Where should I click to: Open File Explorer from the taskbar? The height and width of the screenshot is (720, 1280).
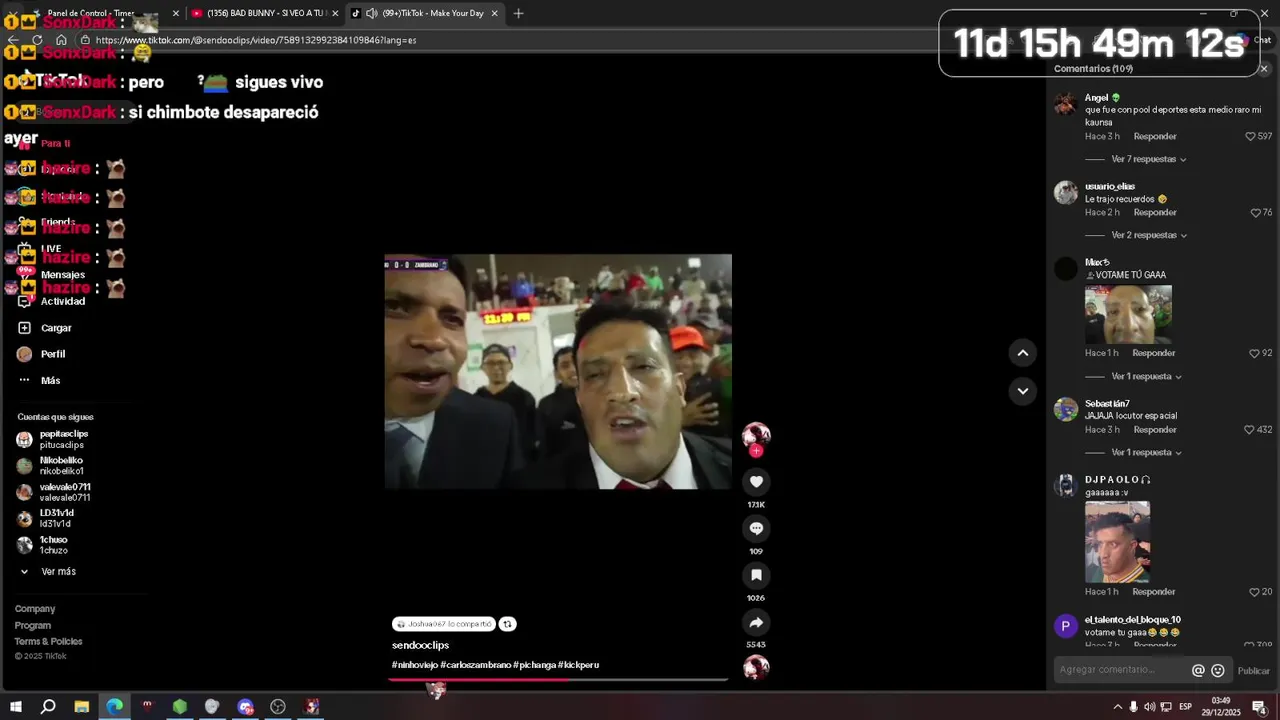[81, 707]
